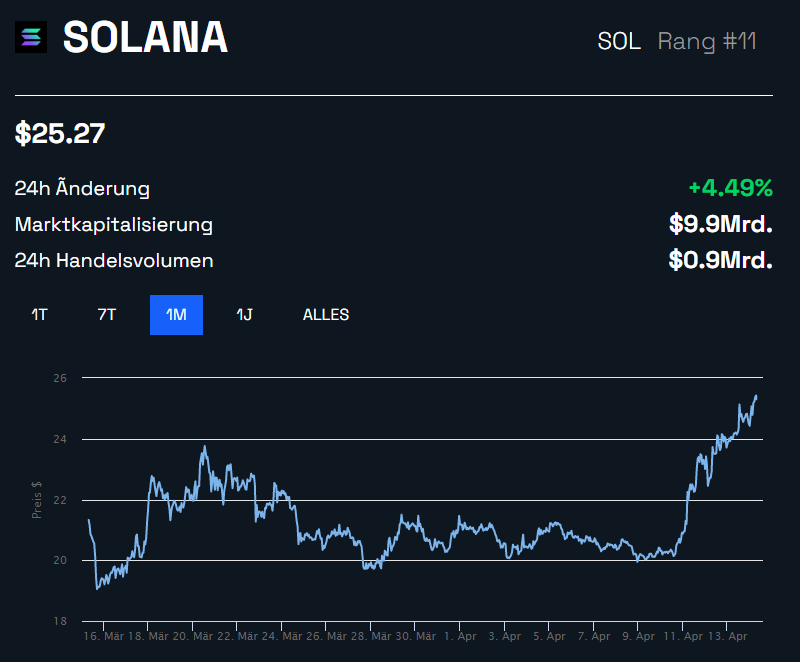Select the 1T timeframe tab
The height and width of the screenshot is (662, 800).
click(x=37, y=314)
